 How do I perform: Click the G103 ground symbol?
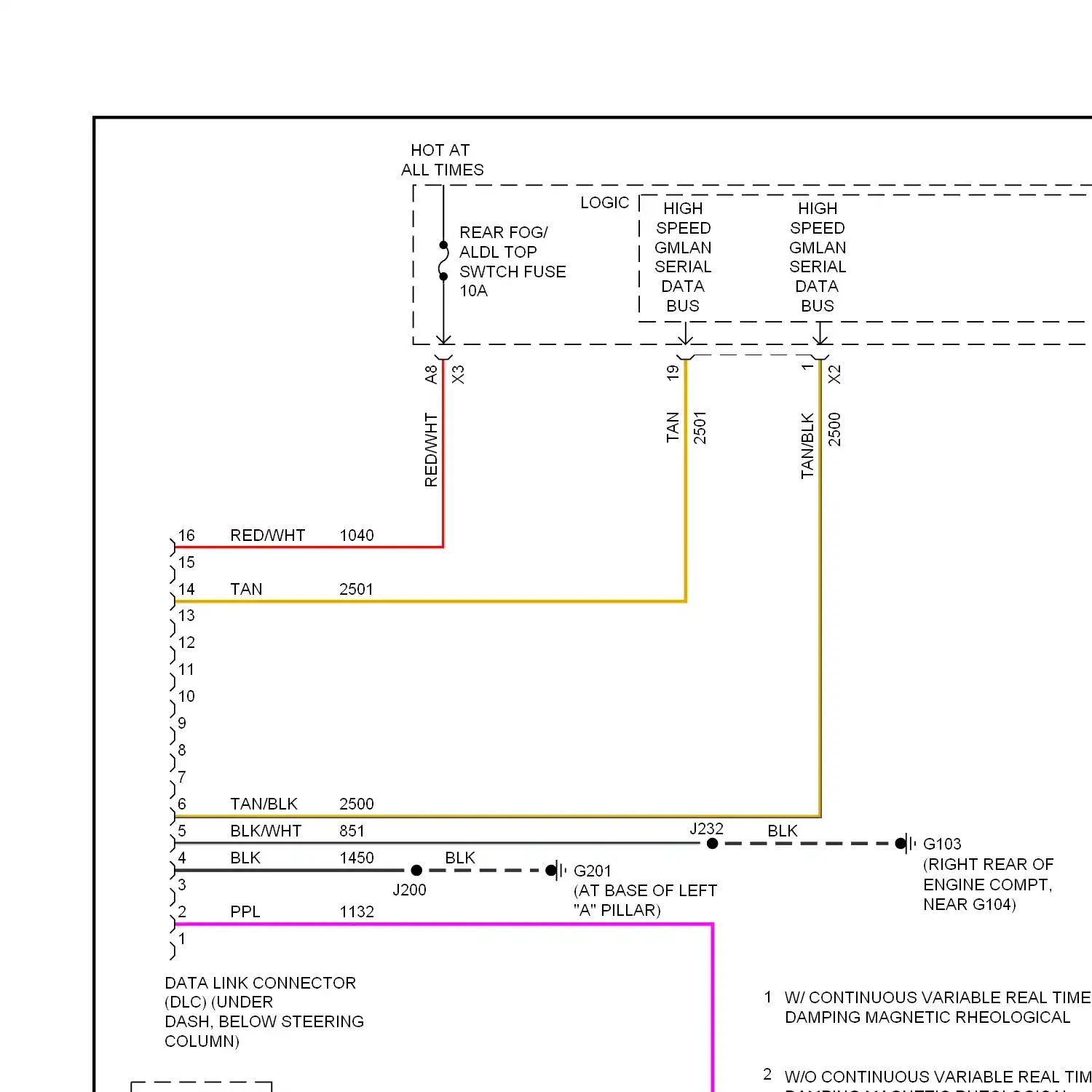pos(906,844)
